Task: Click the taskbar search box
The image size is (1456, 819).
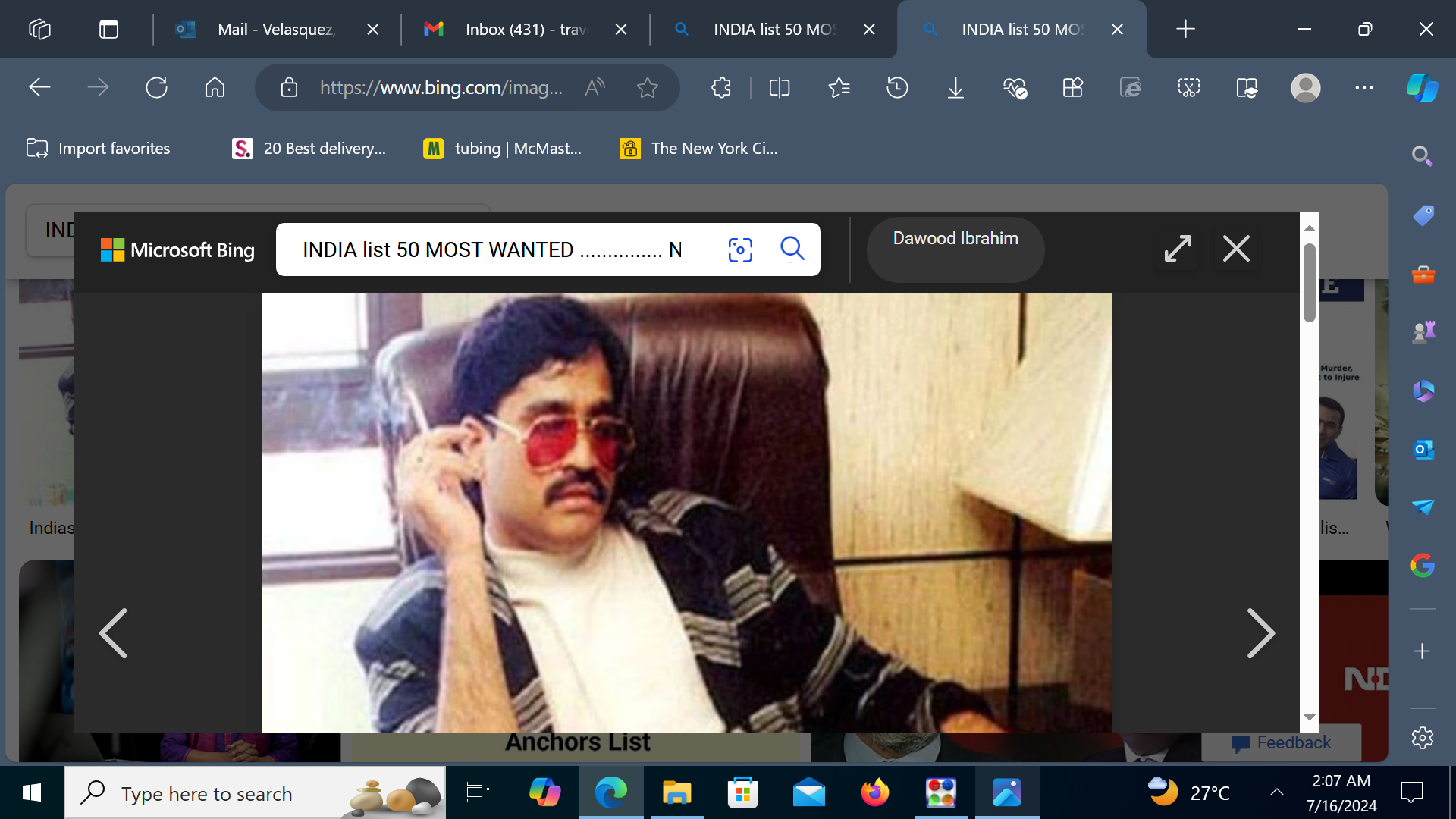Action: click(255, 793)
